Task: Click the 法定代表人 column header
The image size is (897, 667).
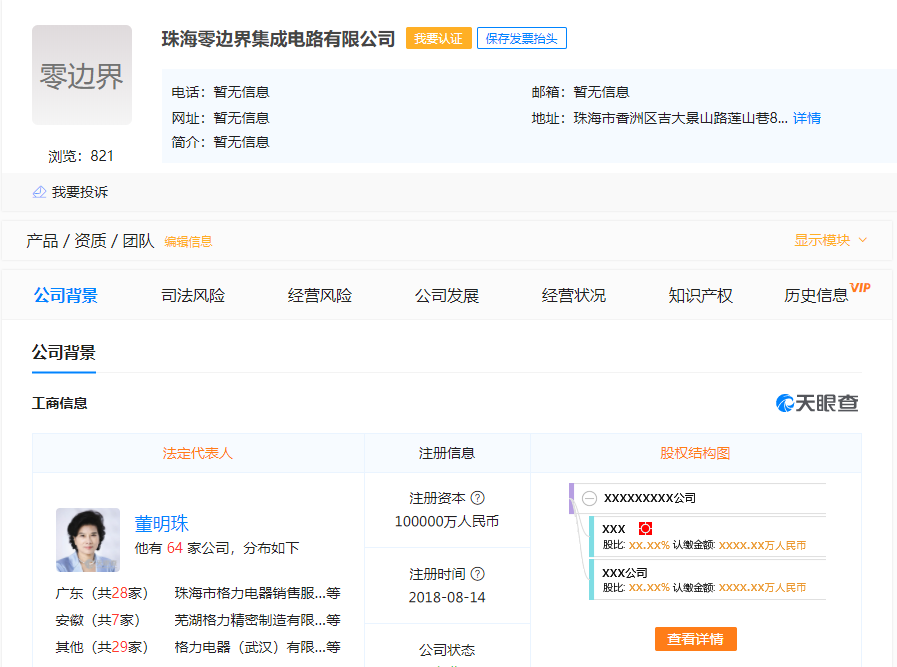Action: tap(198, 453)
